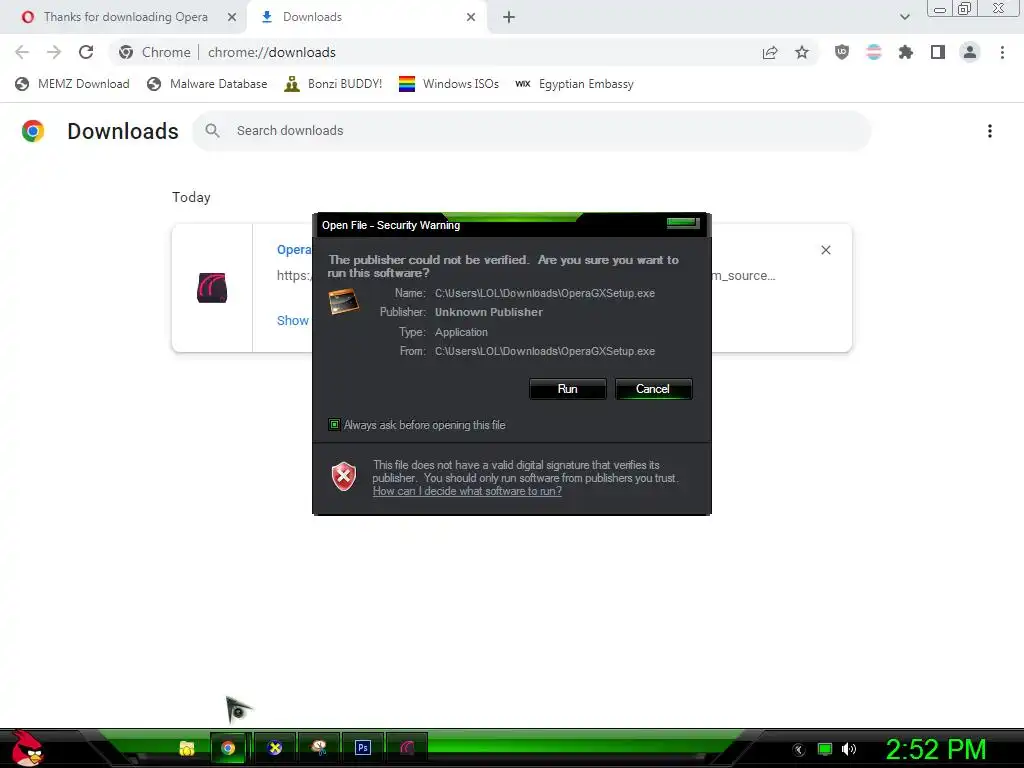Remove the Opera download from list
1024x768 pixels.
pos(826,250)
